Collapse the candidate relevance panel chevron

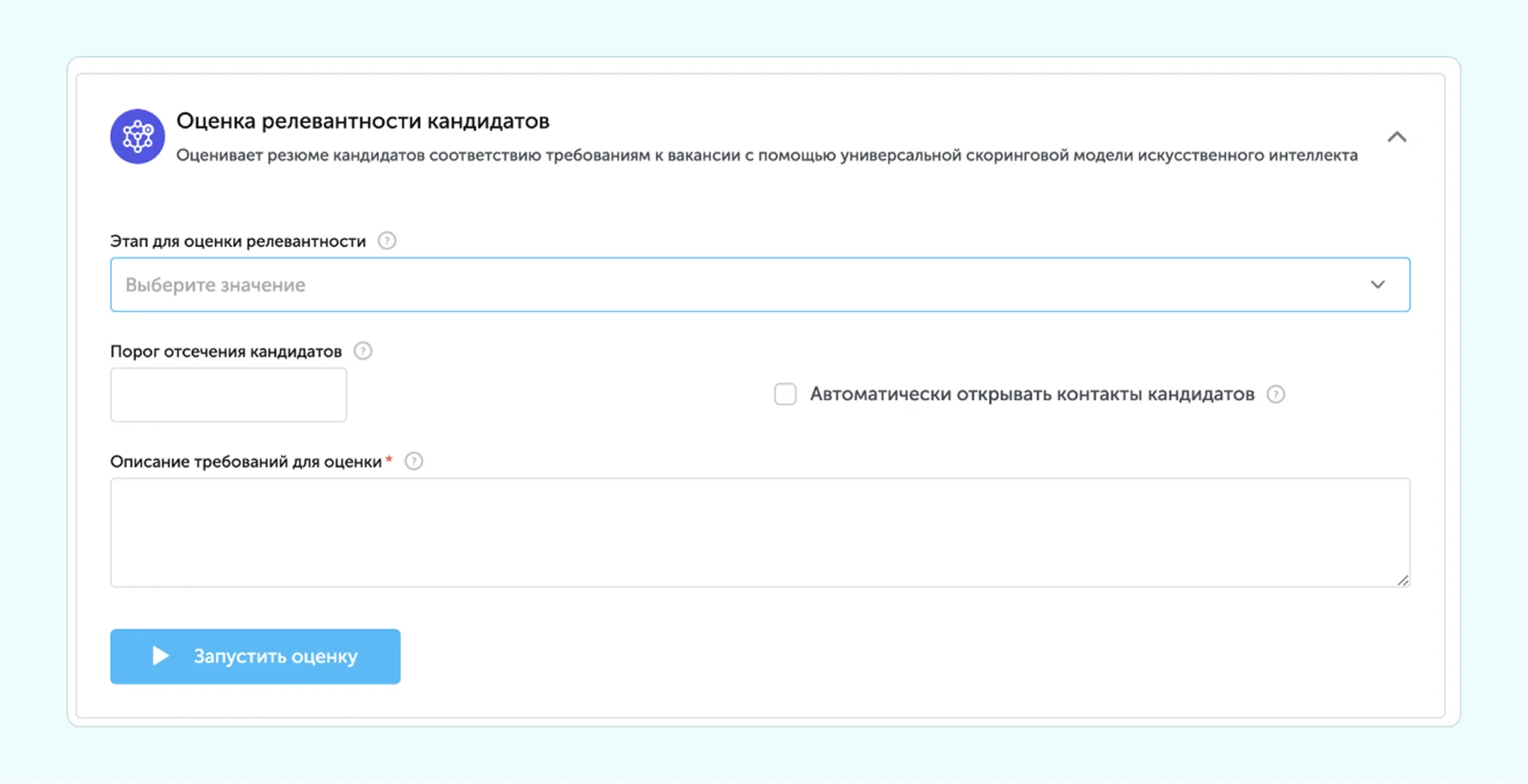point(1396,137)
